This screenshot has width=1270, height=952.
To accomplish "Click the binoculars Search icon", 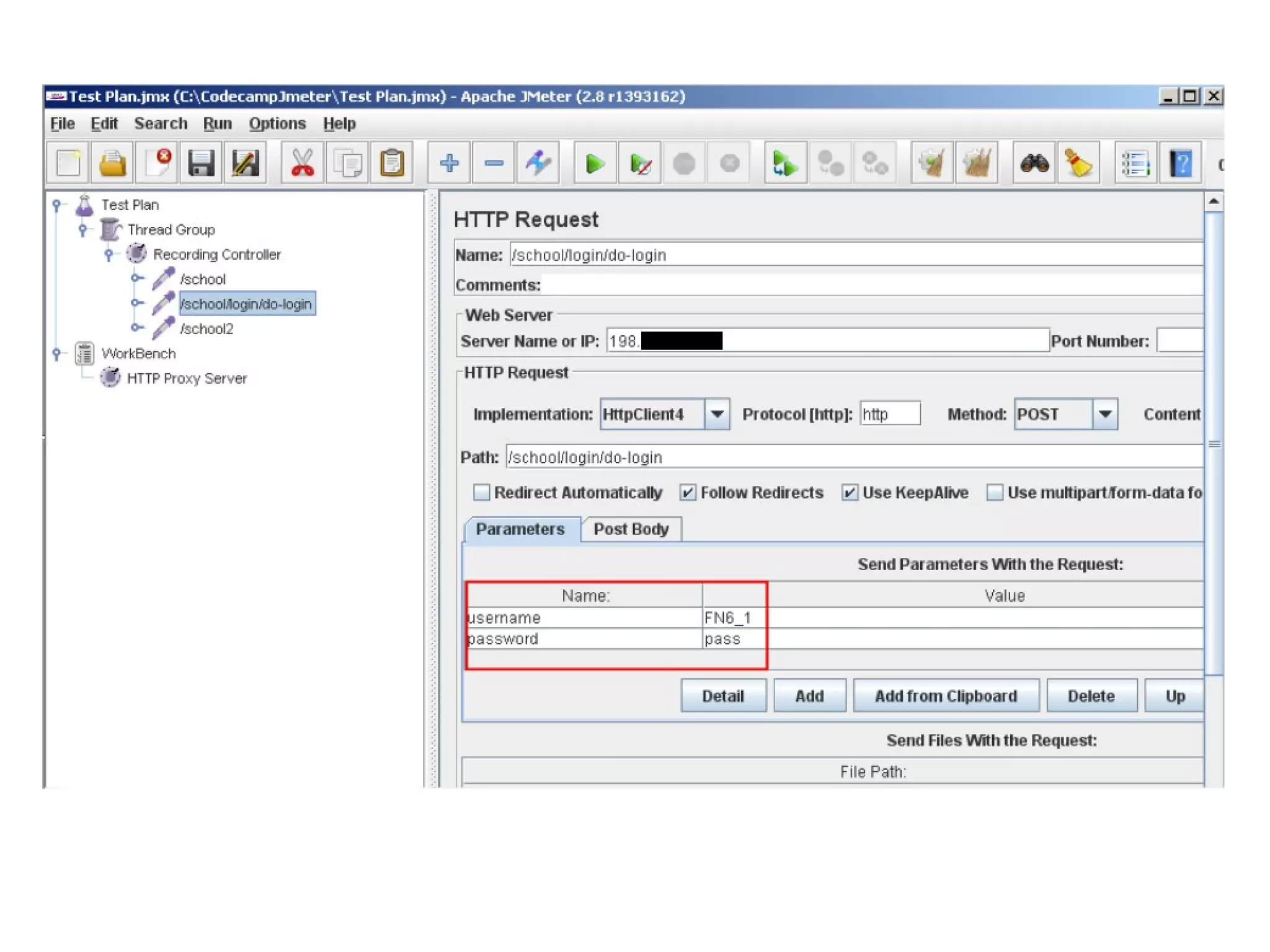I will [x=1034, y=164].
